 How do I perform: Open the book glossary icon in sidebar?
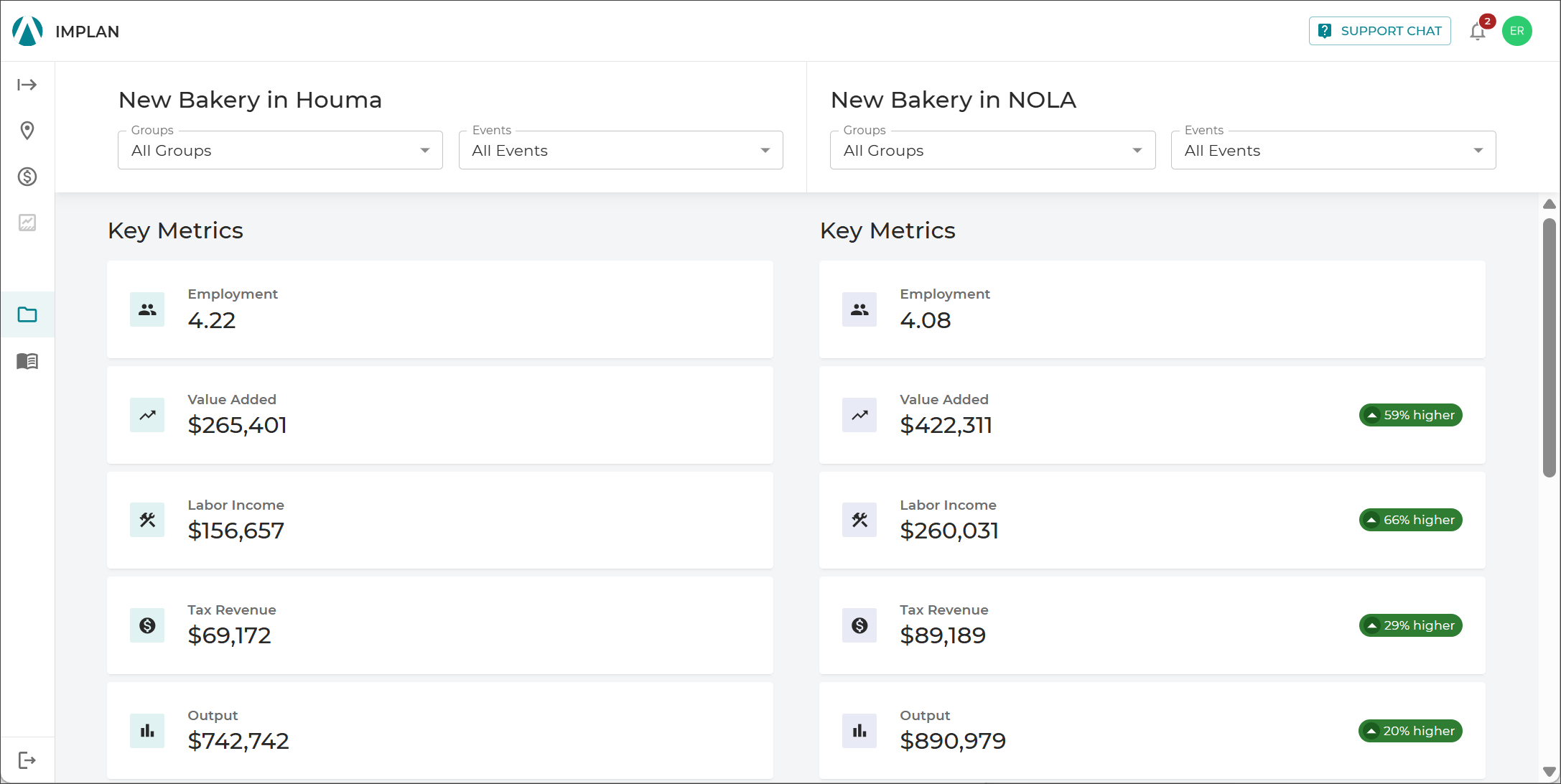[27, 360]
